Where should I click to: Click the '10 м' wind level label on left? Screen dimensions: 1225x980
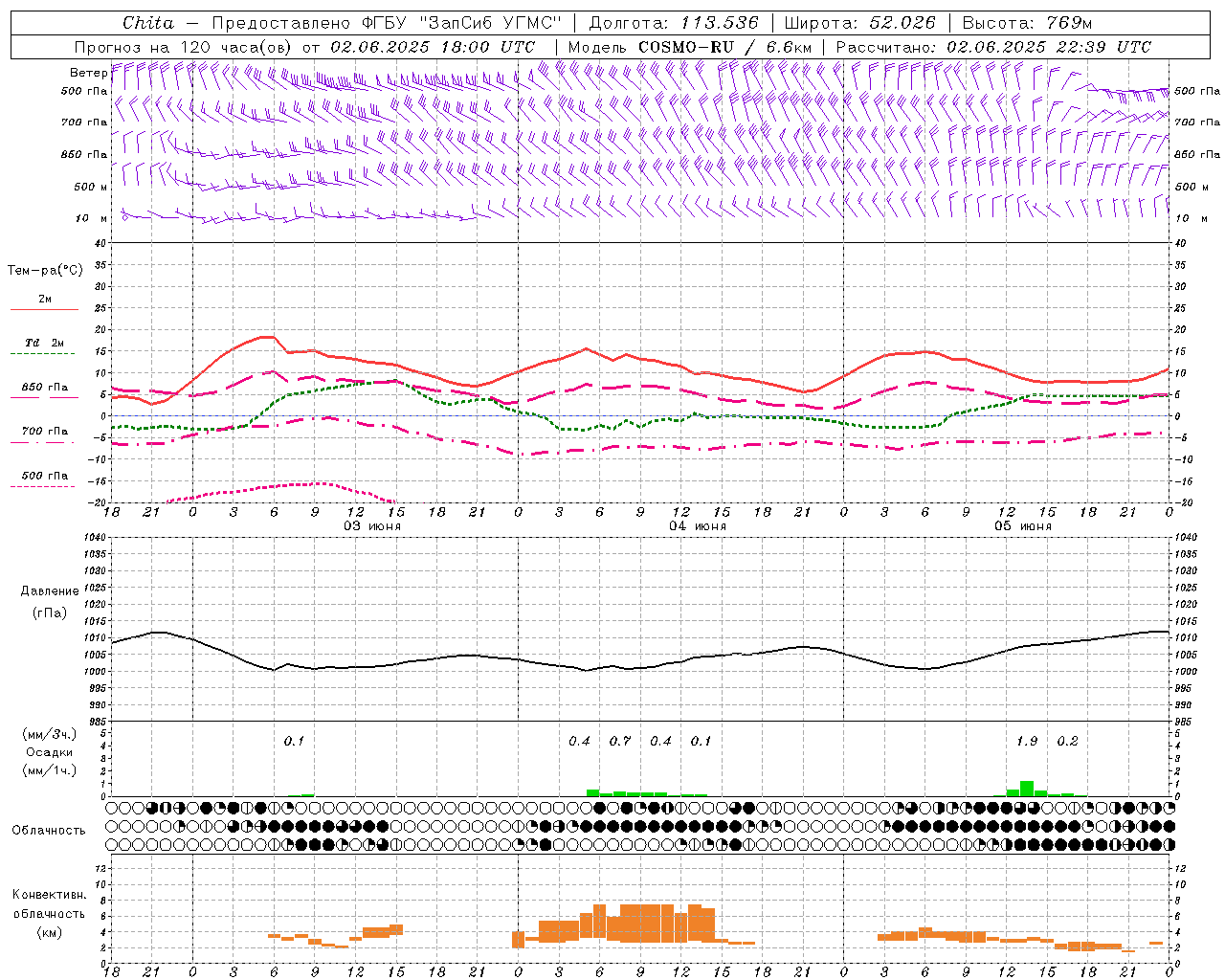92,219
